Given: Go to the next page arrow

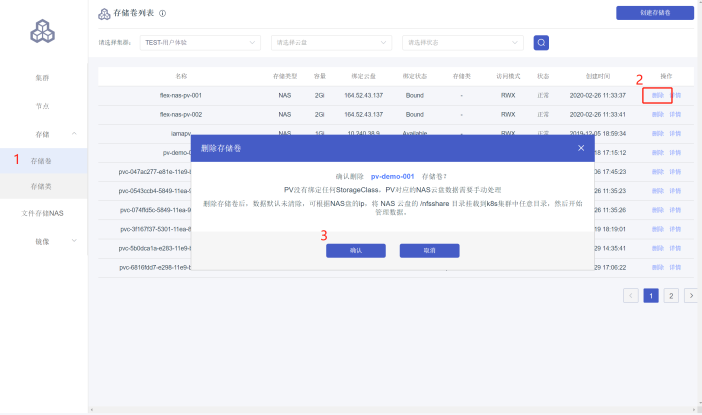Looking at the screenshot, I should pyautogui.click(x=690, y=296).
